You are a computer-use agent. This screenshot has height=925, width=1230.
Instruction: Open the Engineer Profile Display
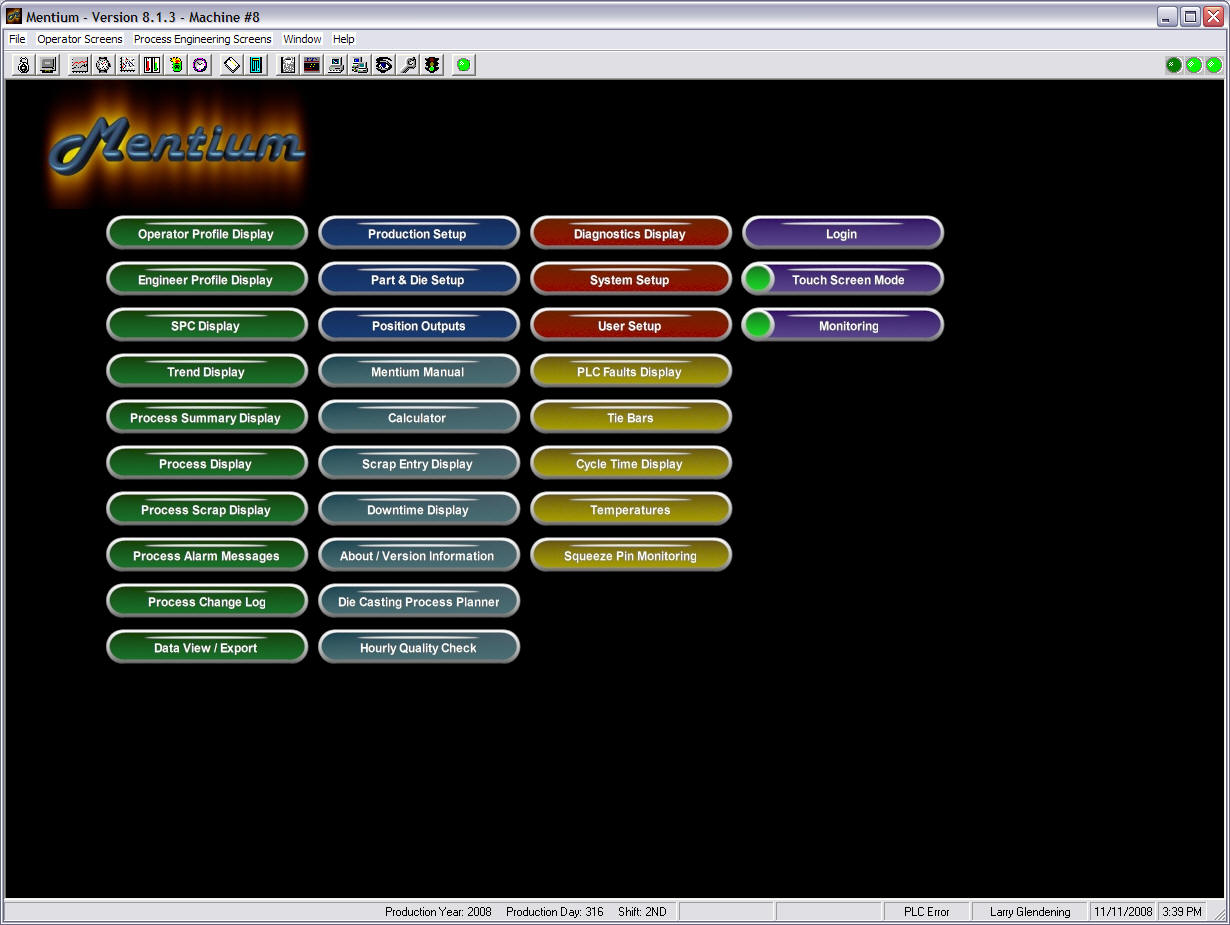pyautogui.click(x=207, y=279)
